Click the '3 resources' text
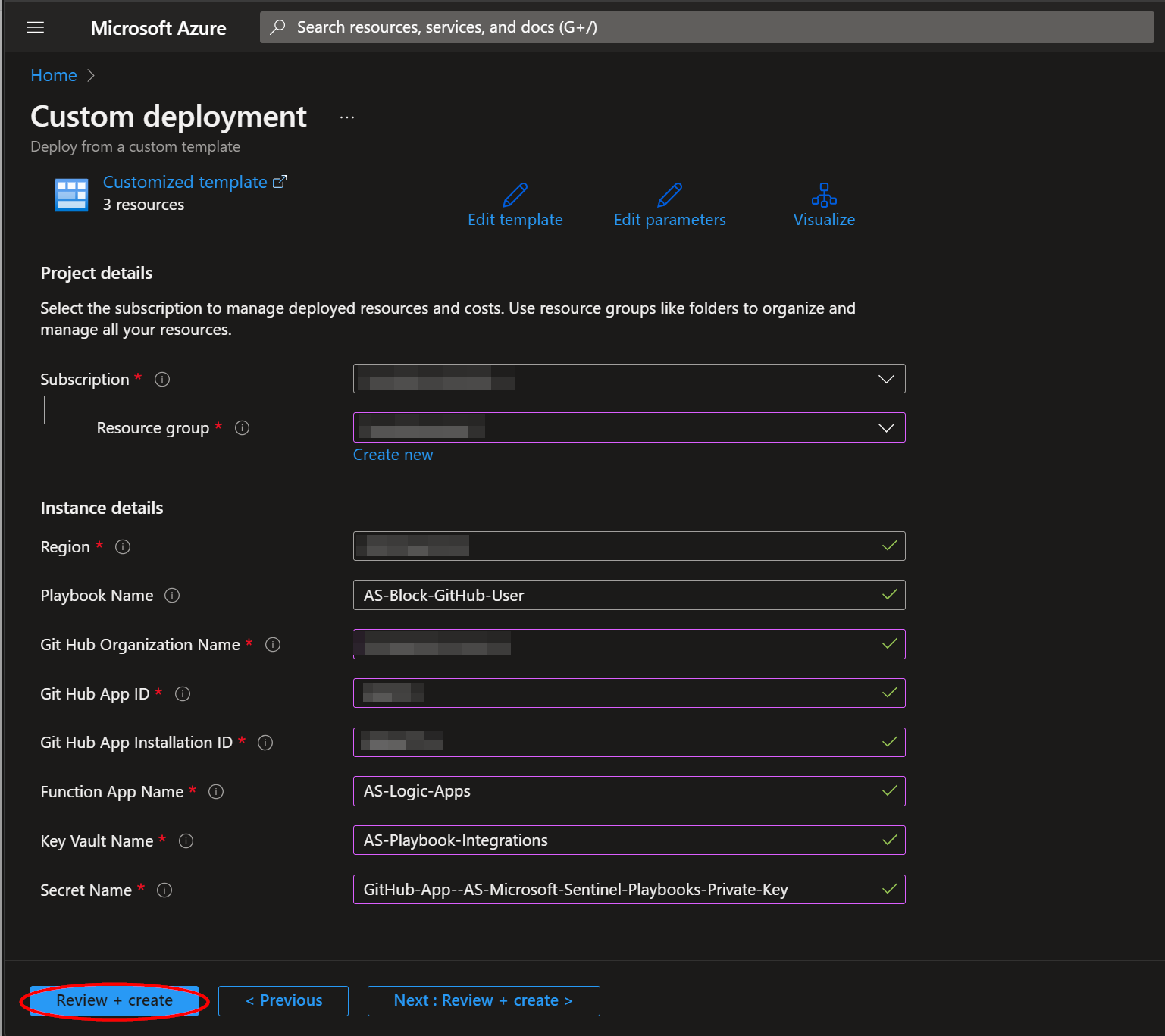This screenshot has height=1036, width=1165. pyautogui.click(x=143, y=205)
